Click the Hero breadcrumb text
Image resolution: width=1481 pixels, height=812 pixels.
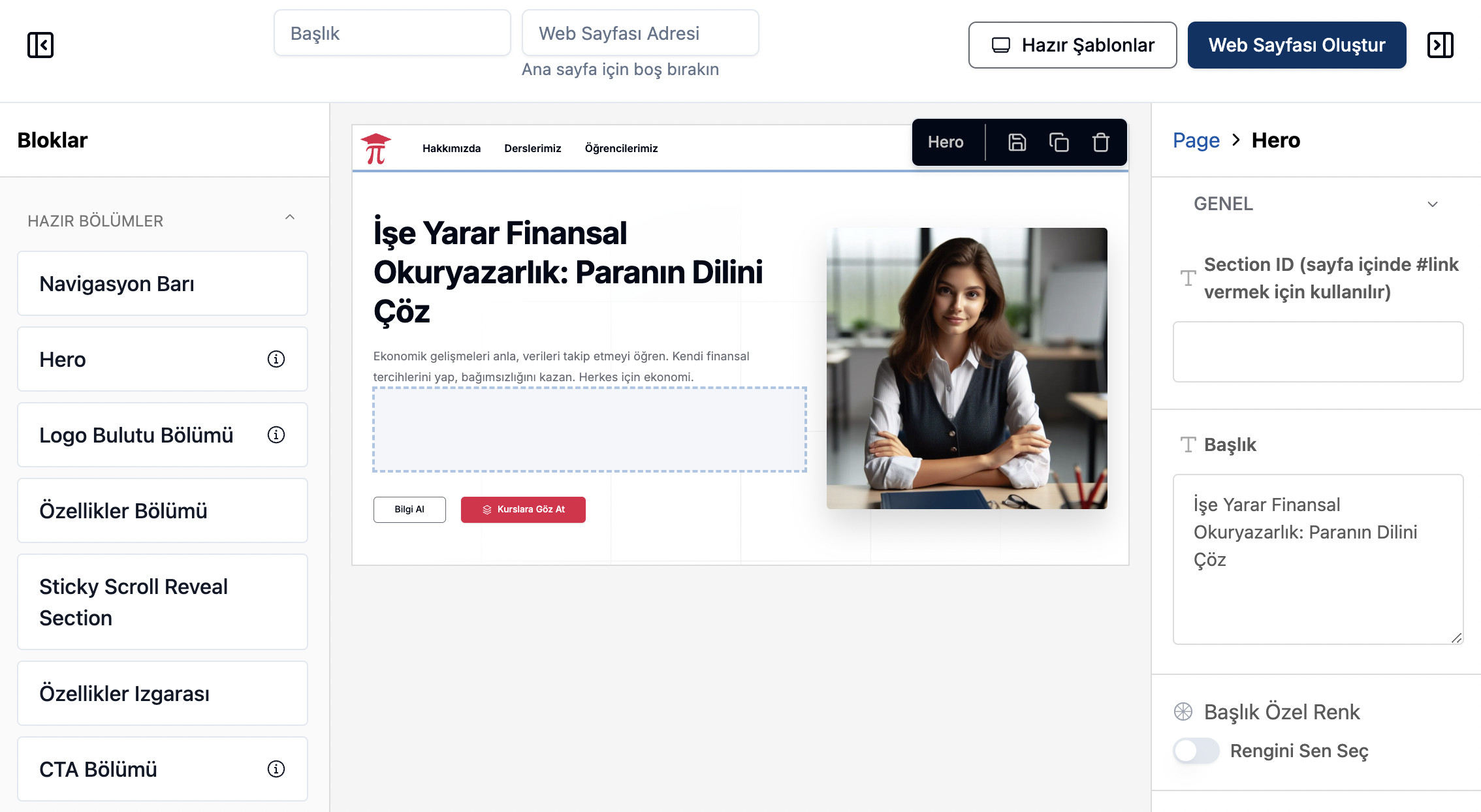1276,140
